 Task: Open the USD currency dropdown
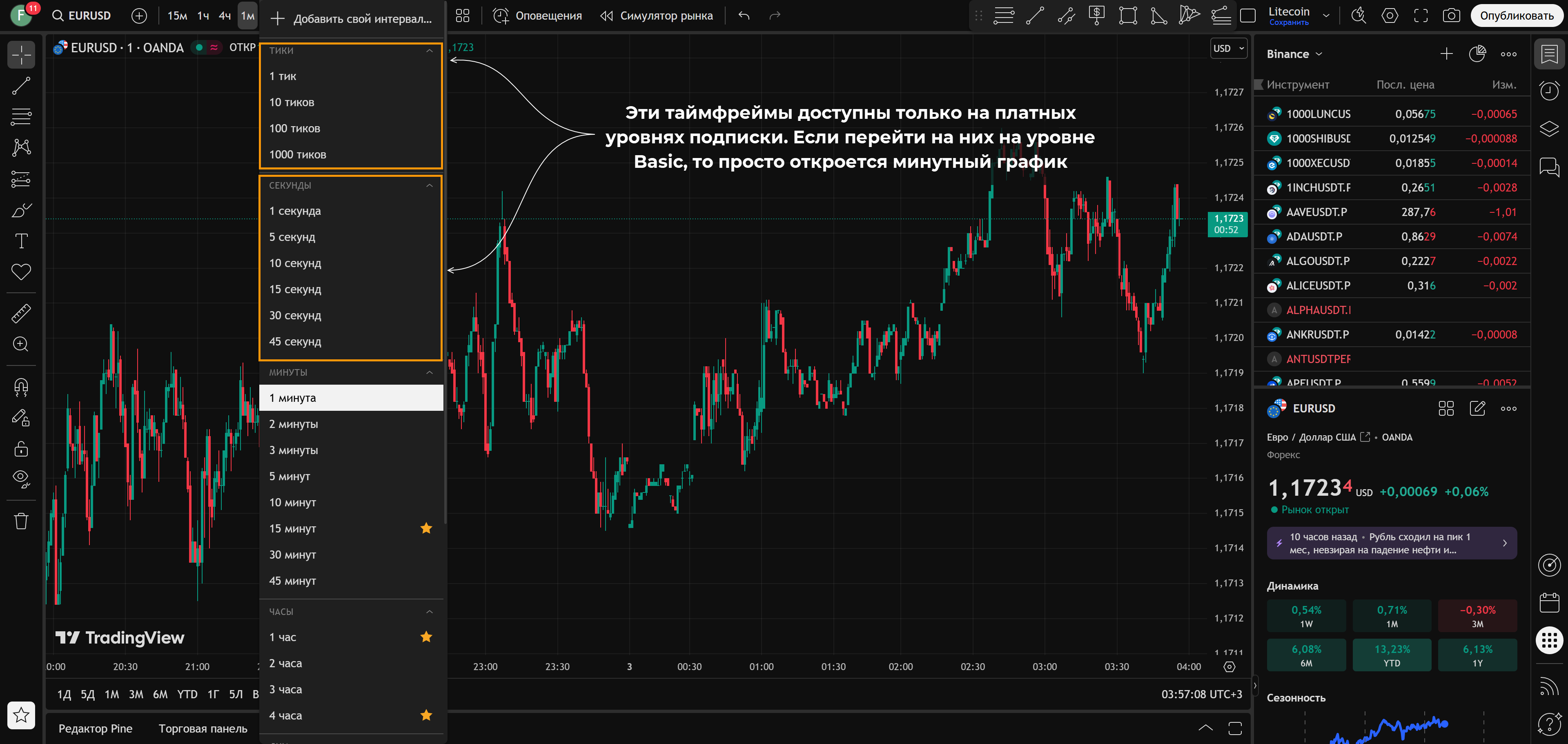click(x=1228, y=49)
